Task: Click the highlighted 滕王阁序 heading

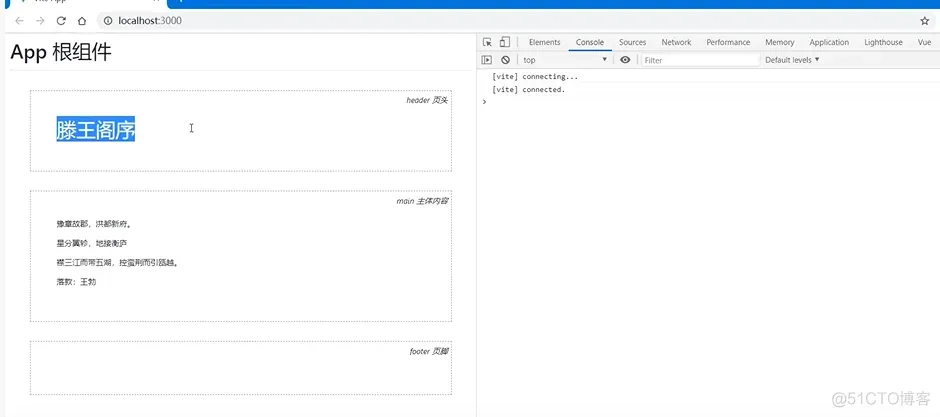Action: (96, 129)
